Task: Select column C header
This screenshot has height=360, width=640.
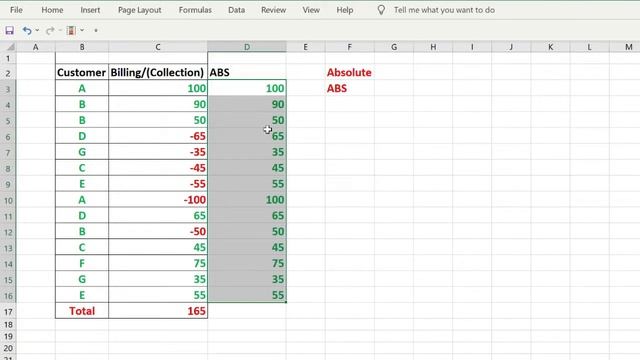Action: (x=158, y=47)
